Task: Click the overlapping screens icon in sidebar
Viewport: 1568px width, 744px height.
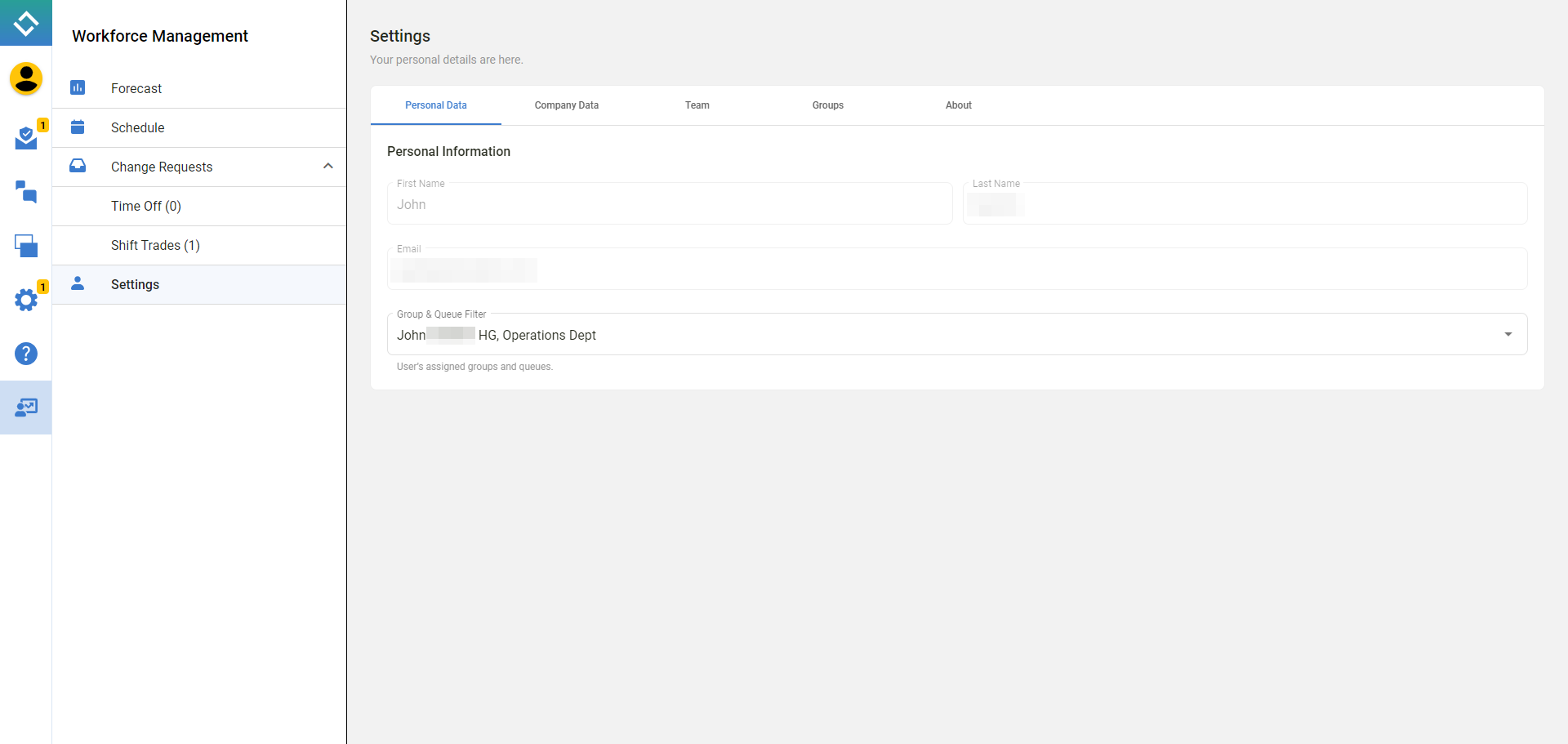Action: point(26,246)
